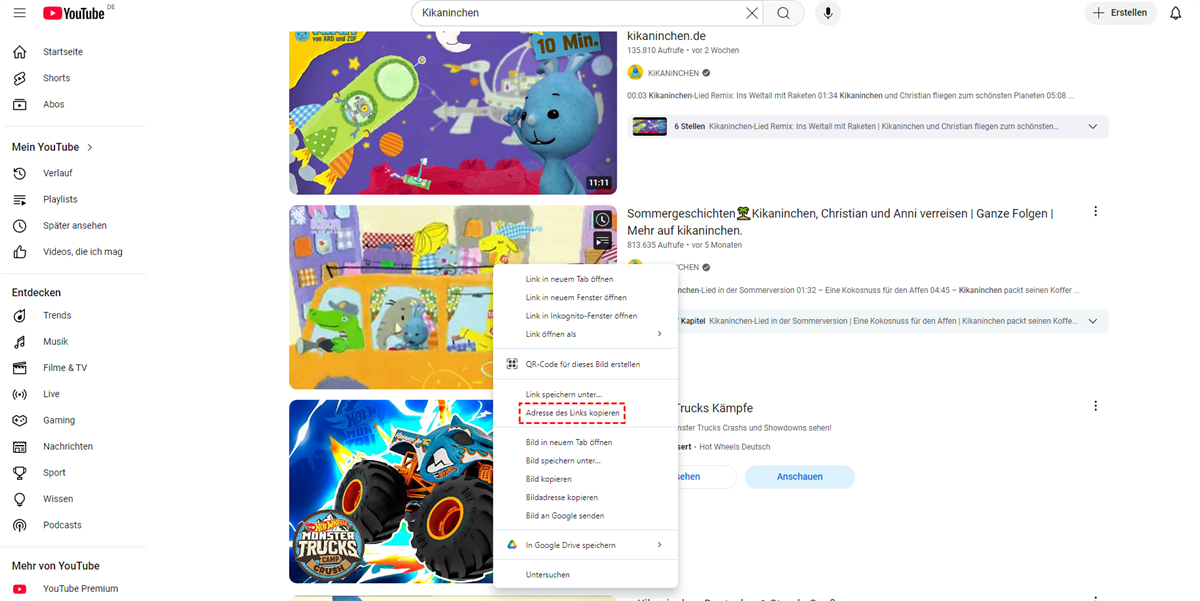
Task: Expand Mein YouTube section
Action: coord(53,147)
